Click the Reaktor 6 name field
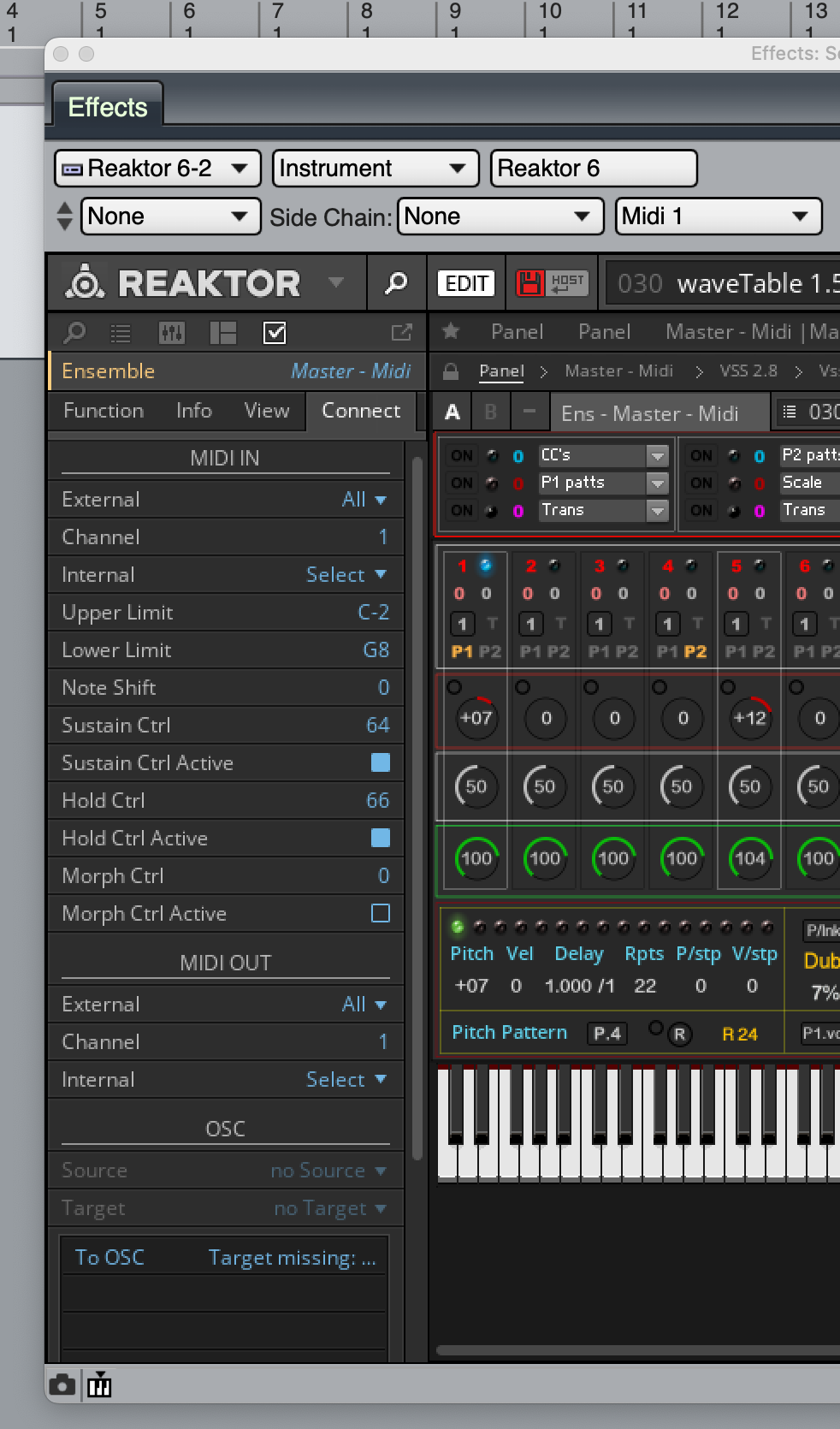840x1429 pixels. pos(595,168)
